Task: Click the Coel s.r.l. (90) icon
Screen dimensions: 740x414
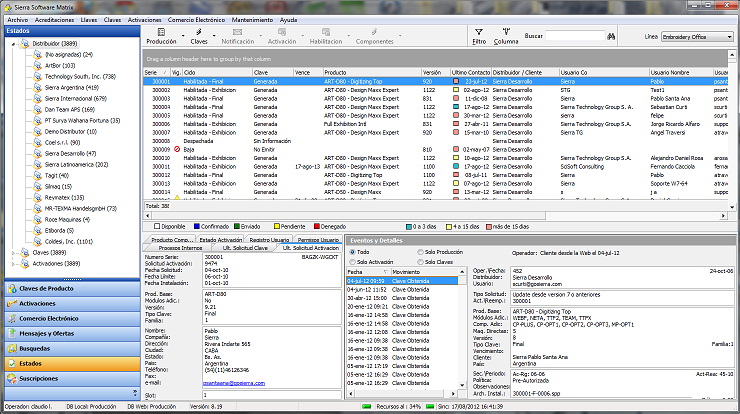Action: coord(38,143)
